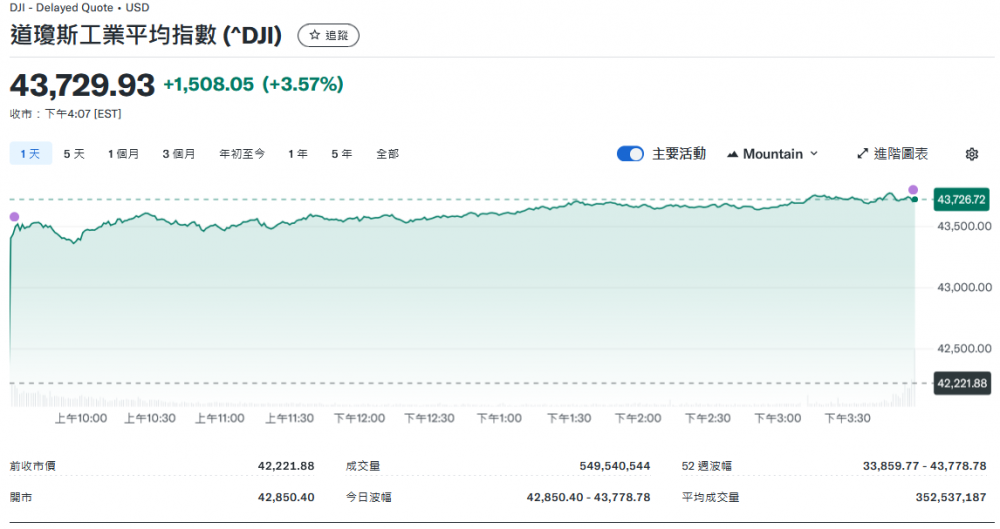Click the 43,726.72 current price label

[x=961, y=200]
